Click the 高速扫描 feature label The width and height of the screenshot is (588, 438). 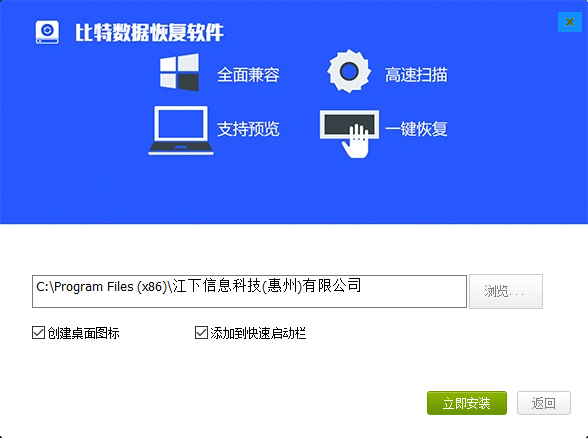(x=416, y=75)
